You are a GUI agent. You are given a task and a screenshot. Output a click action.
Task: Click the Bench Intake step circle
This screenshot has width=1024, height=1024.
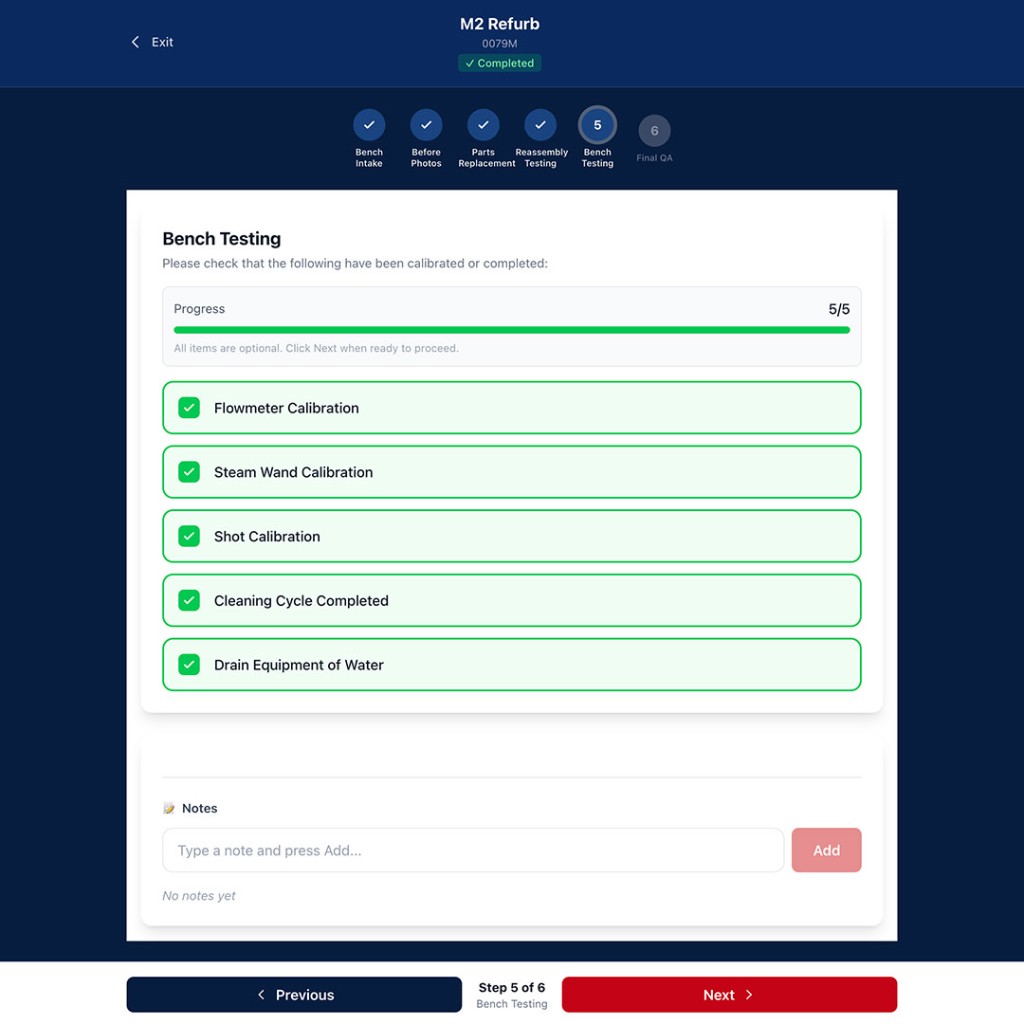369,125
